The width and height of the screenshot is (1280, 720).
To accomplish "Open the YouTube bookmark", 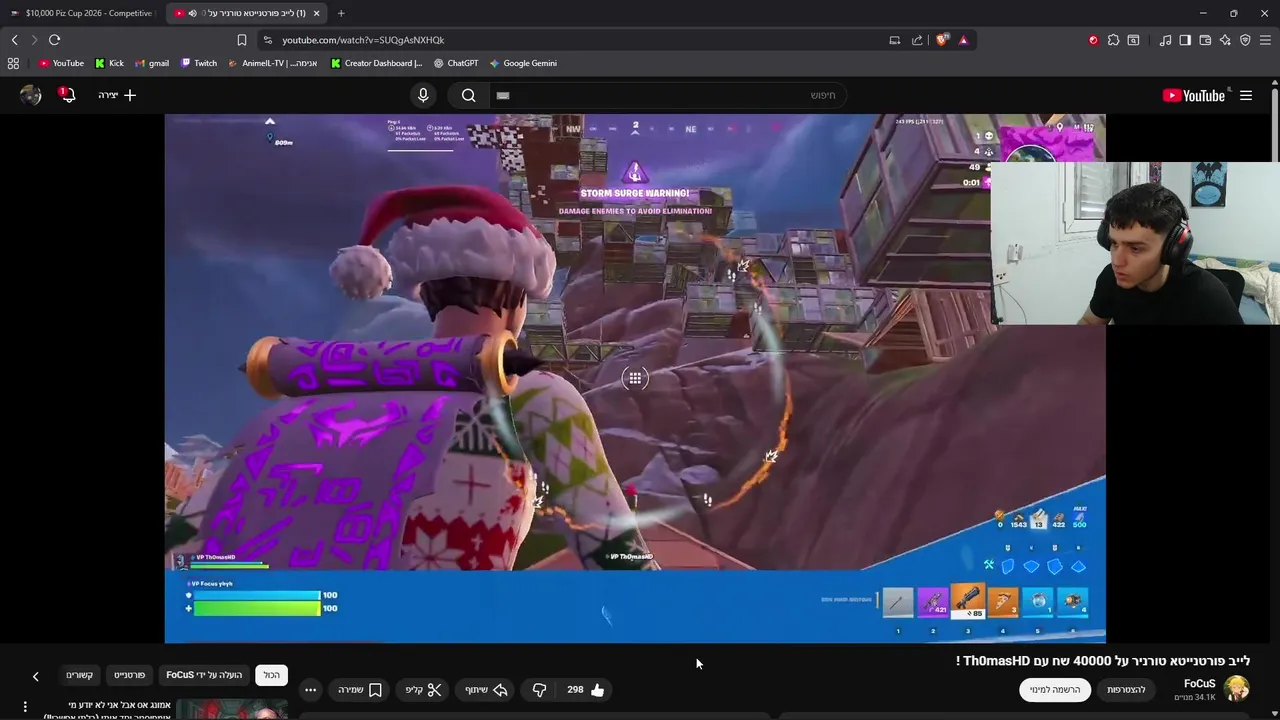I will (61, 63).
